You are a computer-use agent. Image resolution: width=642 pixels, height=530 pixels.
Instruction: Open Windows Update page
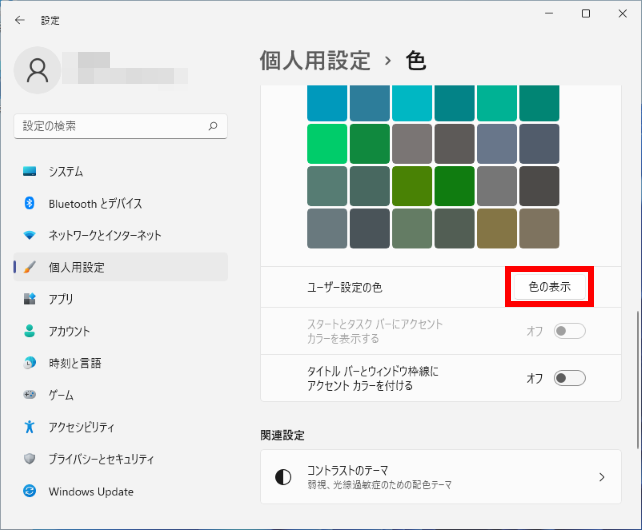pos(121,491)
